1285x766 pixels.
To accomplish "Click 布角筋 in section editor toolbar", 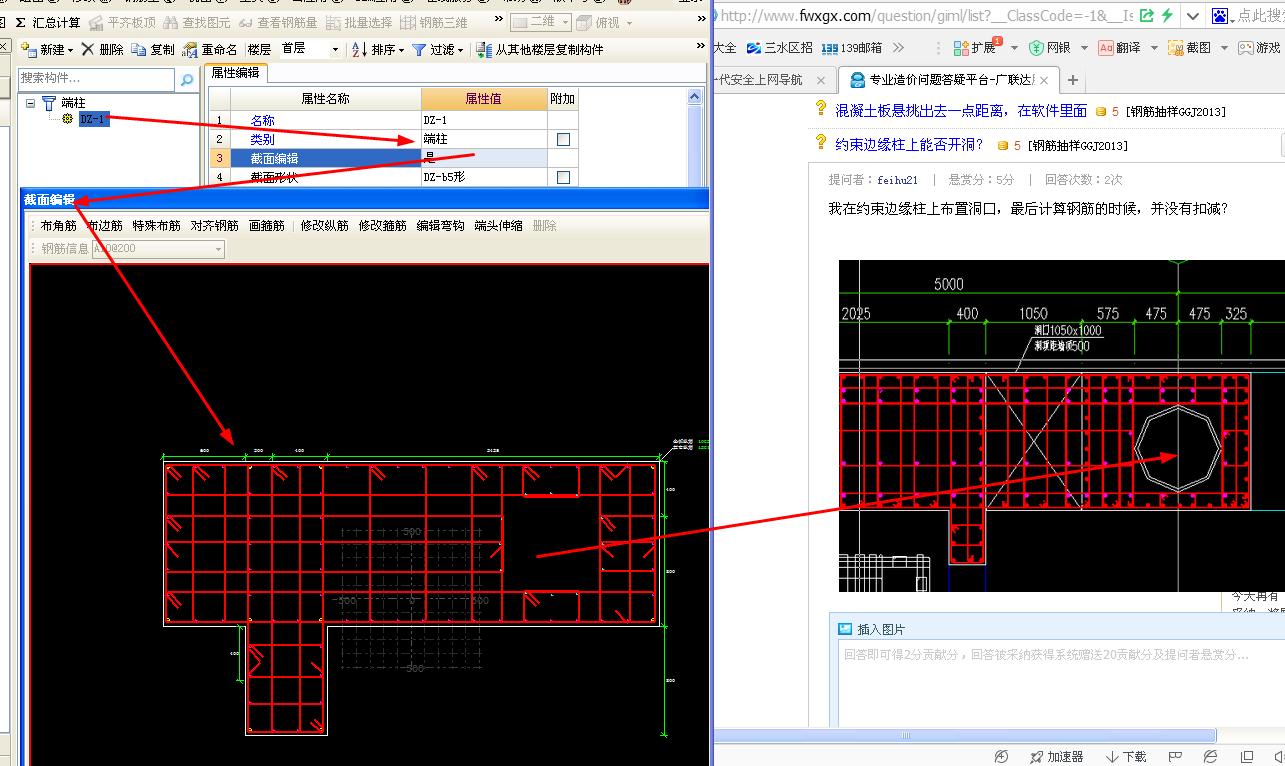I will (x=59, y=226).
